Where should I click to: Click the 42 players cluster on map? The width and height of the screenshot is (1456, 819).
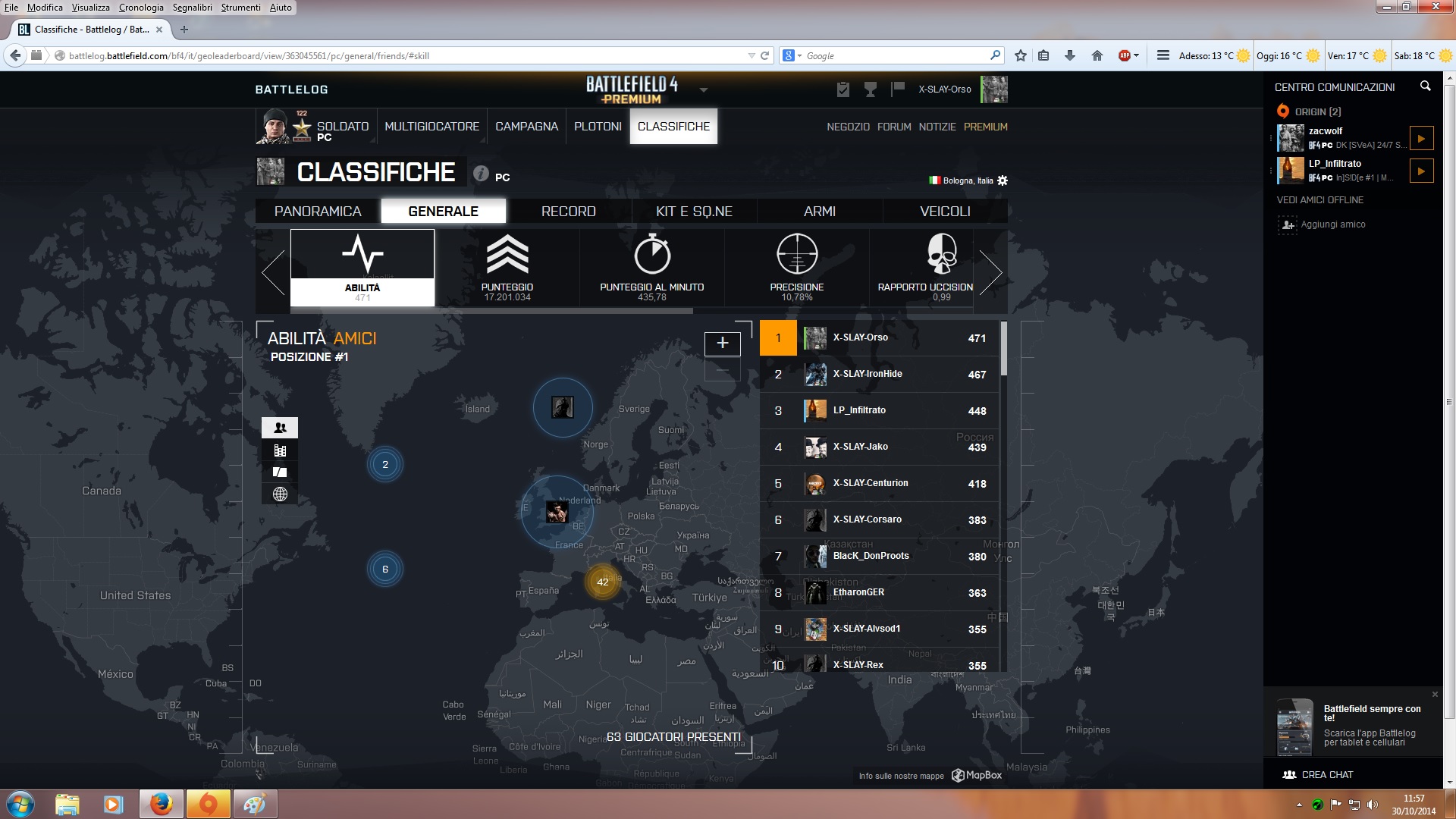click(603, 582)
